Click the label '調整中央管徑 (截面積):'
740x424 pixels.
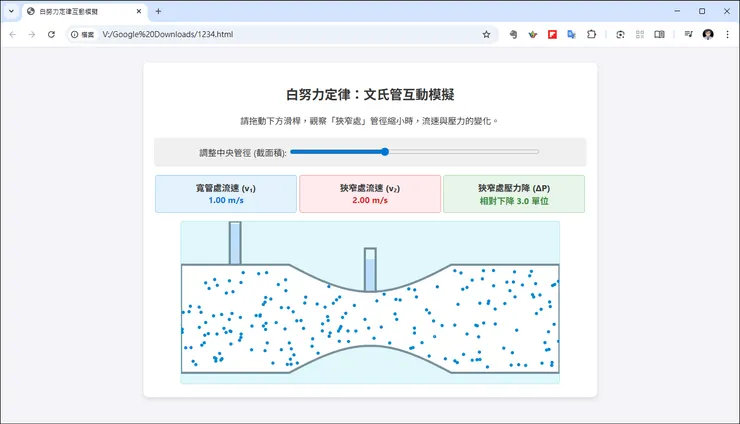click(243, 153)
